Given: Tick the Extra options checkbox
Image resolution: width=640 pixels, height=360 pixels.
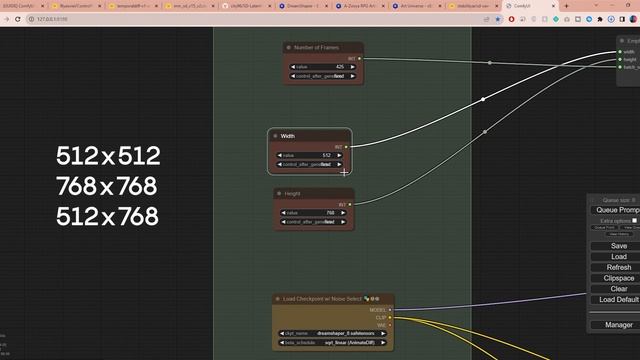Looking at the screenshot, I should click(x=634, y=220).
